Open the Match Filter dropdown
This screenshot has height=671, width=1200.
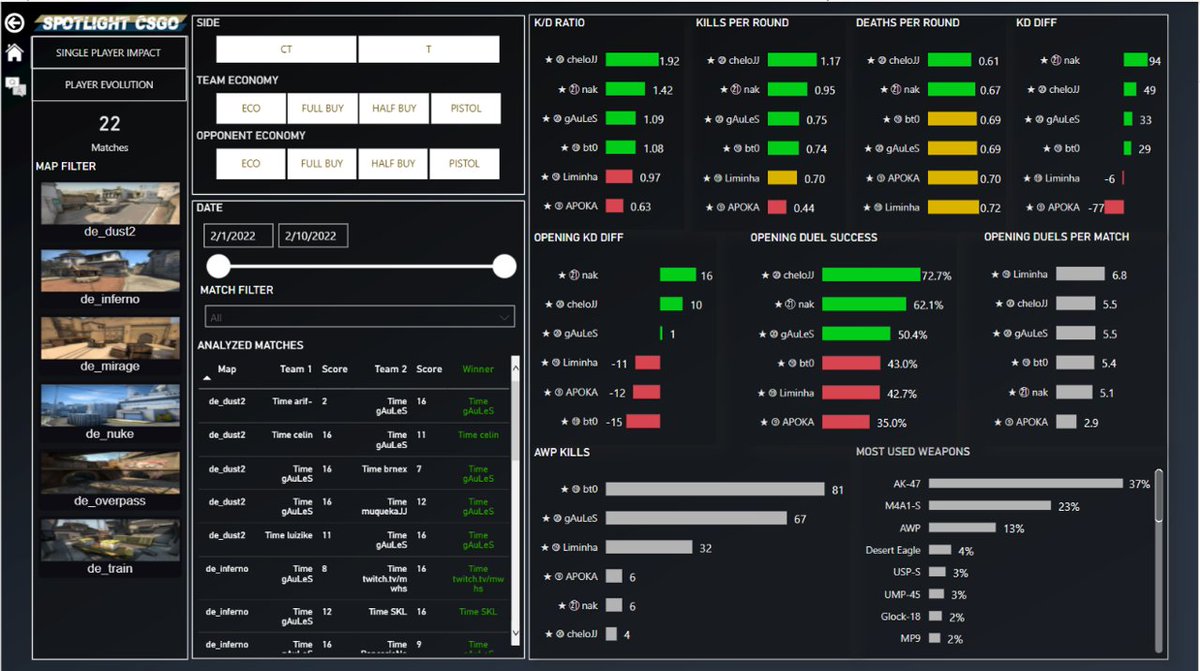[x=358, y=317]
